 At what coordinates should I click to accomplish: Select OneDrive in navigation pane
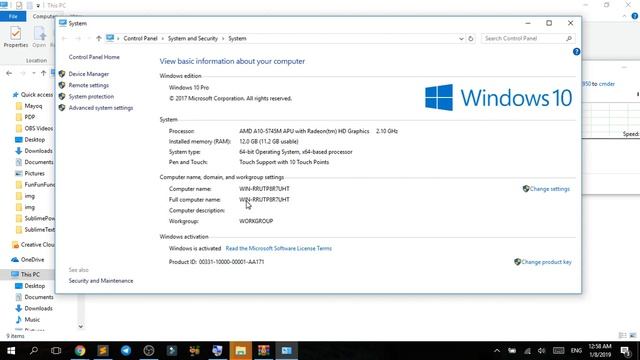32,260
